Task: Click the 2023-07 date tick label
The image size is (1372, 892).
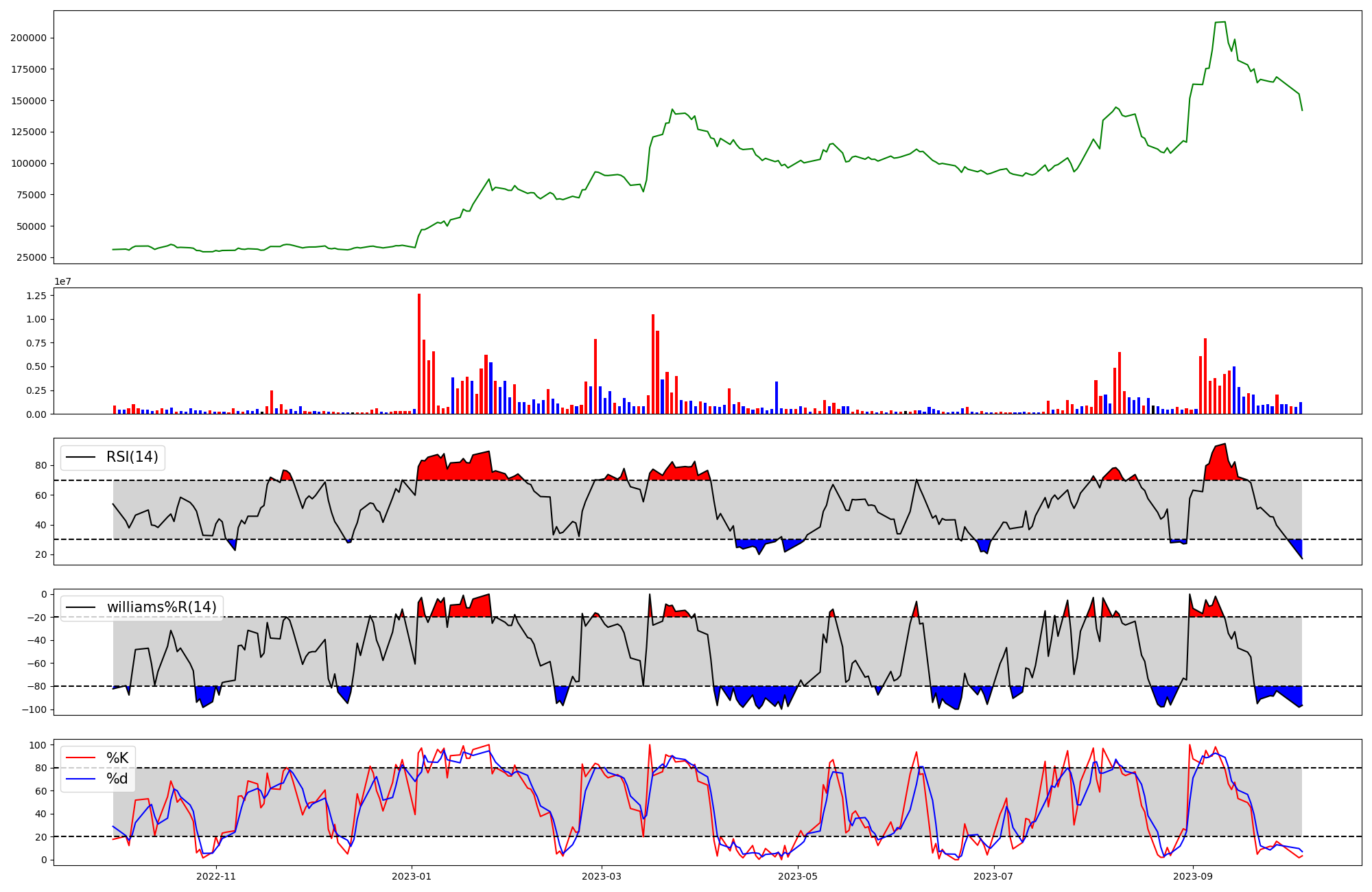Action: pos(993,876)
